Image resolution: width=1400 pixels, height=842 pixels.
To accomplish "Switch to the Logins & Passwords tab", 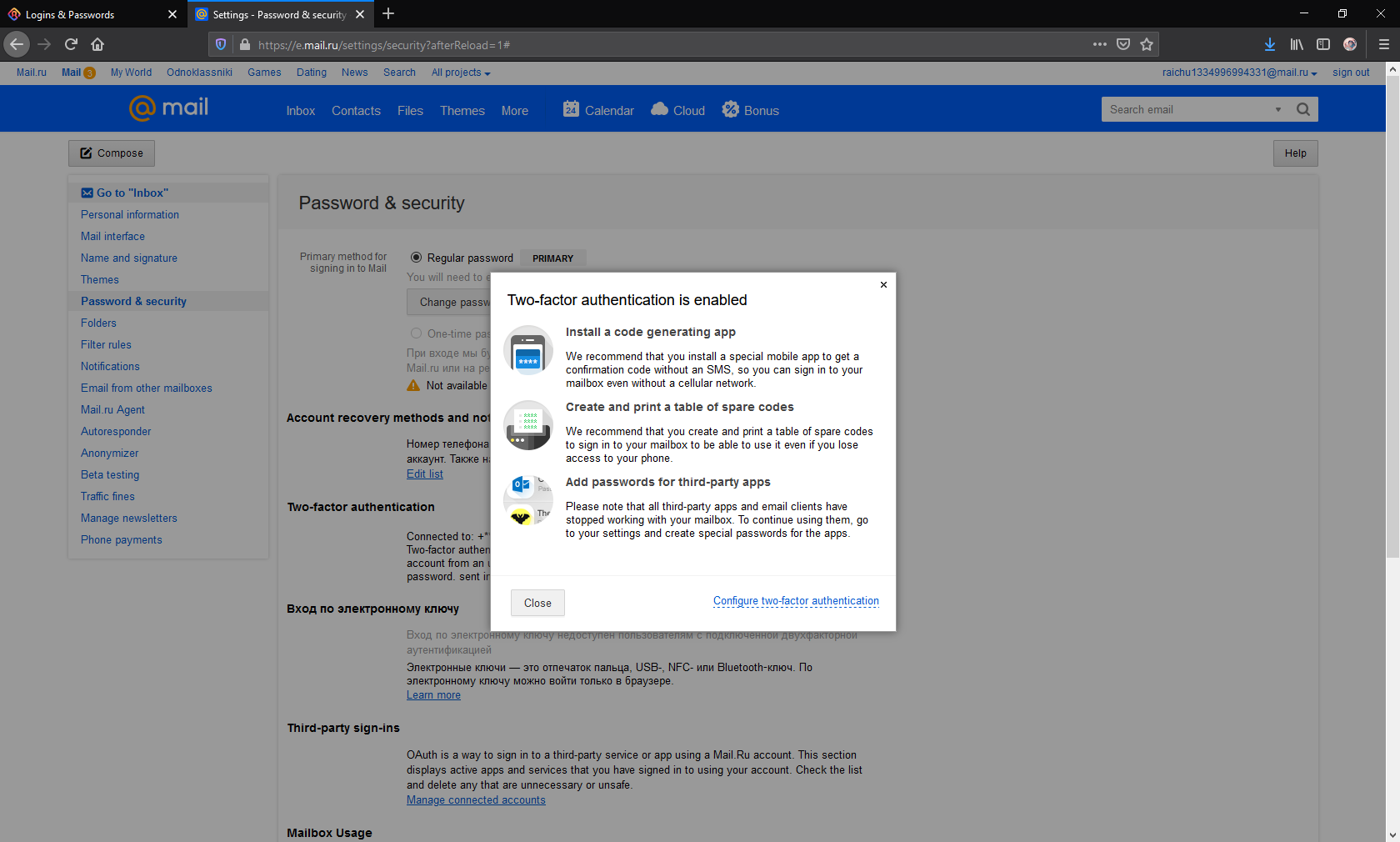I will (92, 14).
